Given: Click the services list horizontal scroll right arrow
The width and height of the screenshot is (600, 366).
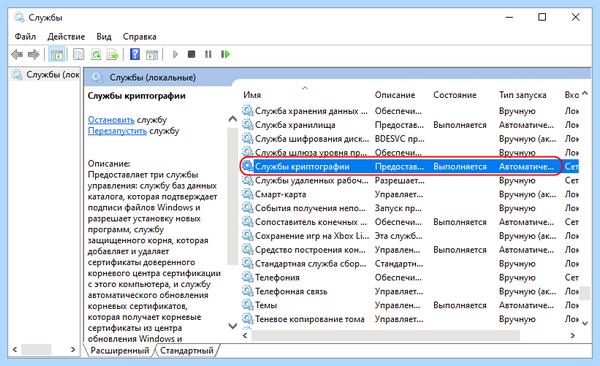Looking at the screenshot, I should coord(572,335).
